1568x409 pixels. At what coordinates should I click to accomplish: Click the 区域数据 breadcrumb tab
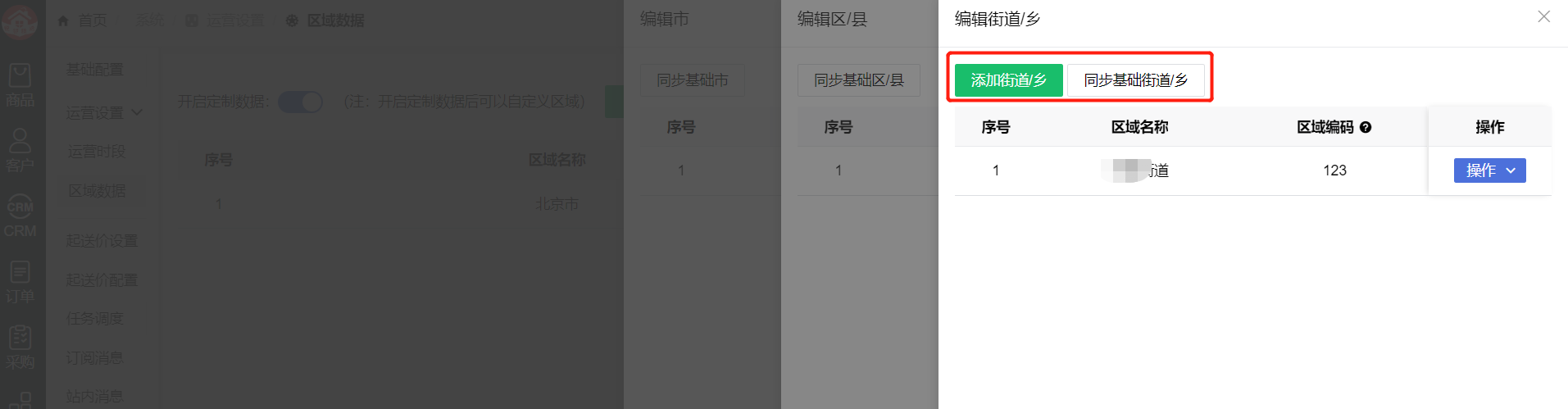326,20
